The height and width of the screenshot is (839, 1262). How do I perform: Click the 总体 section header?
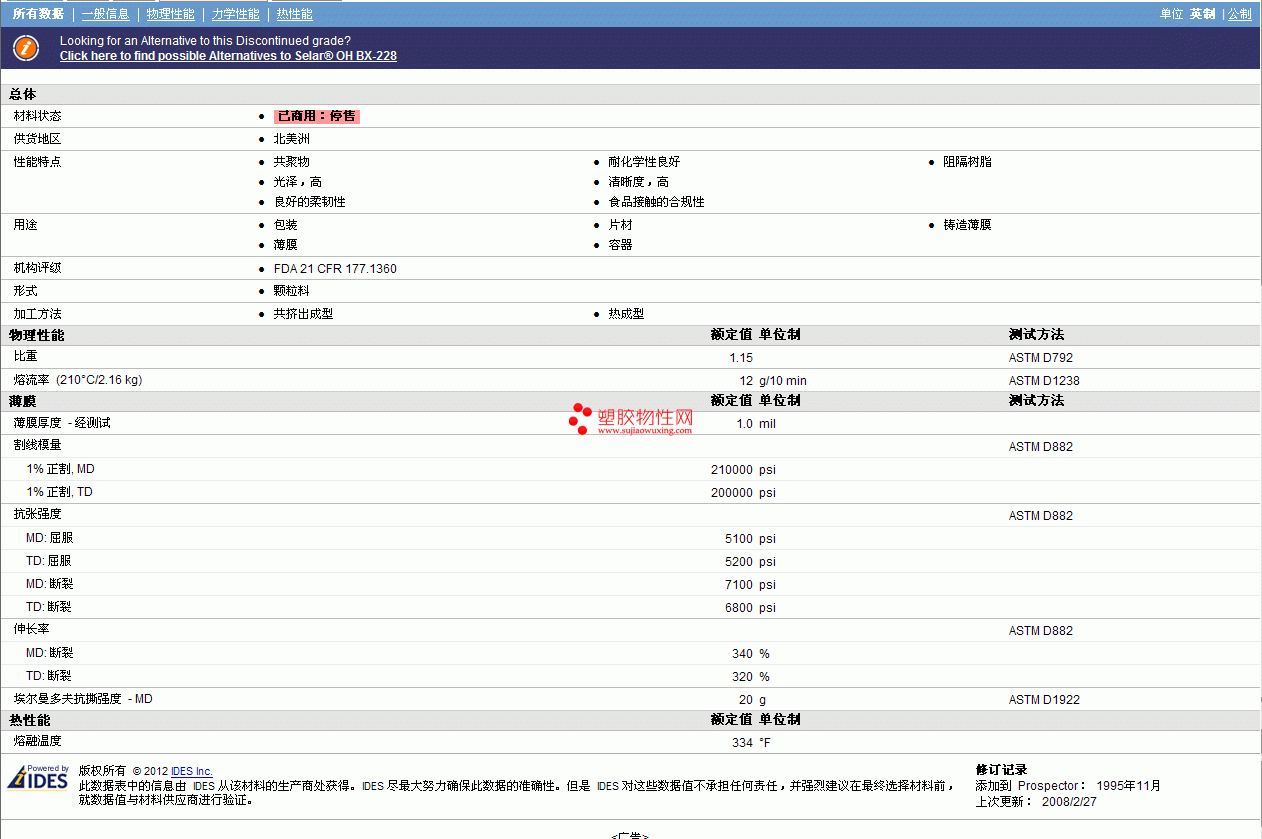click(23, 94)
